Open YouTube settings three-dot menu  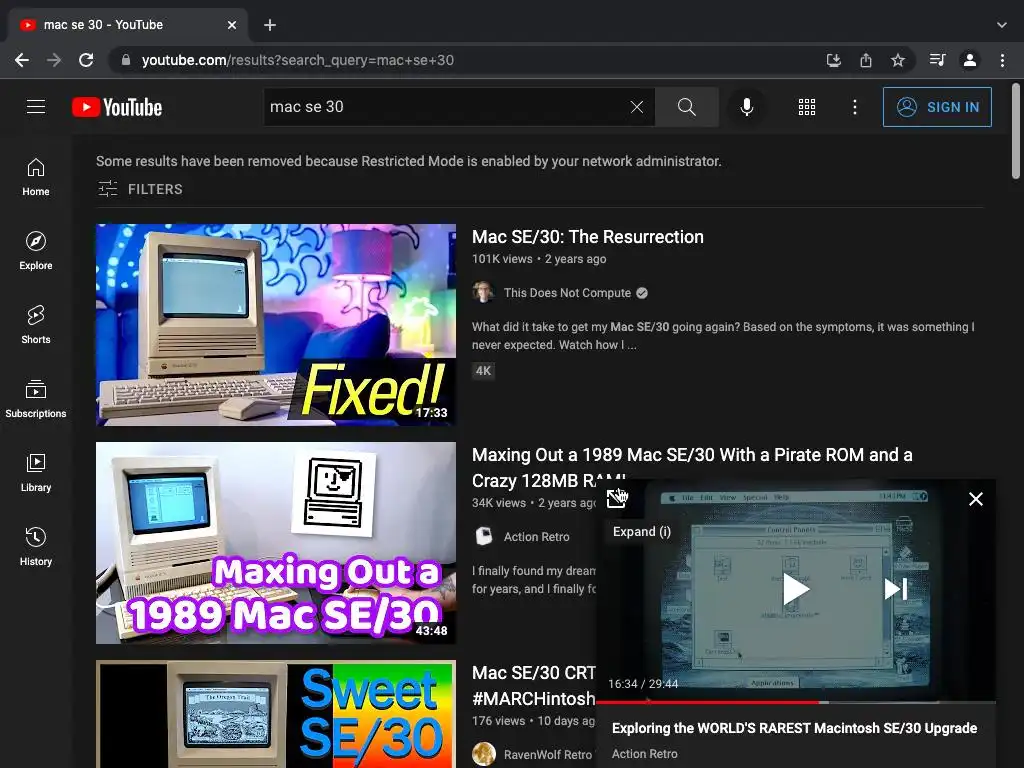[854, 107]
